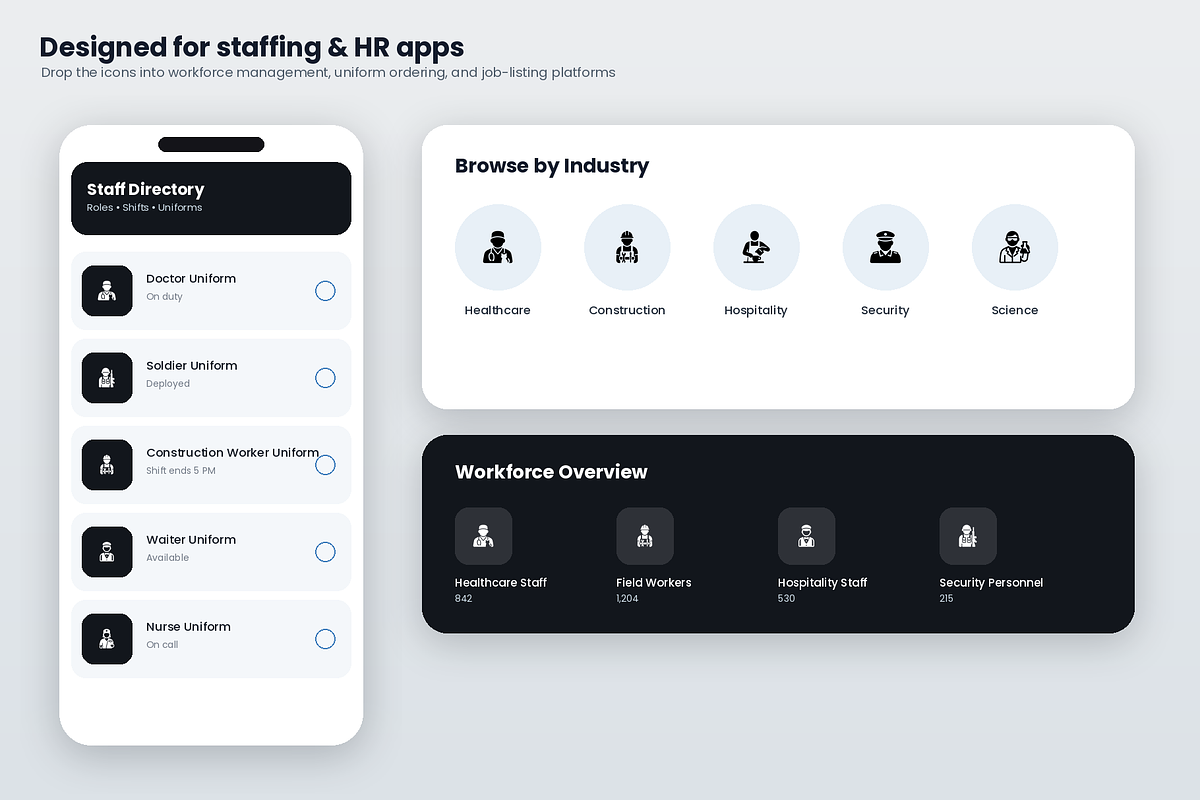Click the 'Workforce Overview' heading
The width and height of the screenshot is (1200, 800).
(551, 472)
